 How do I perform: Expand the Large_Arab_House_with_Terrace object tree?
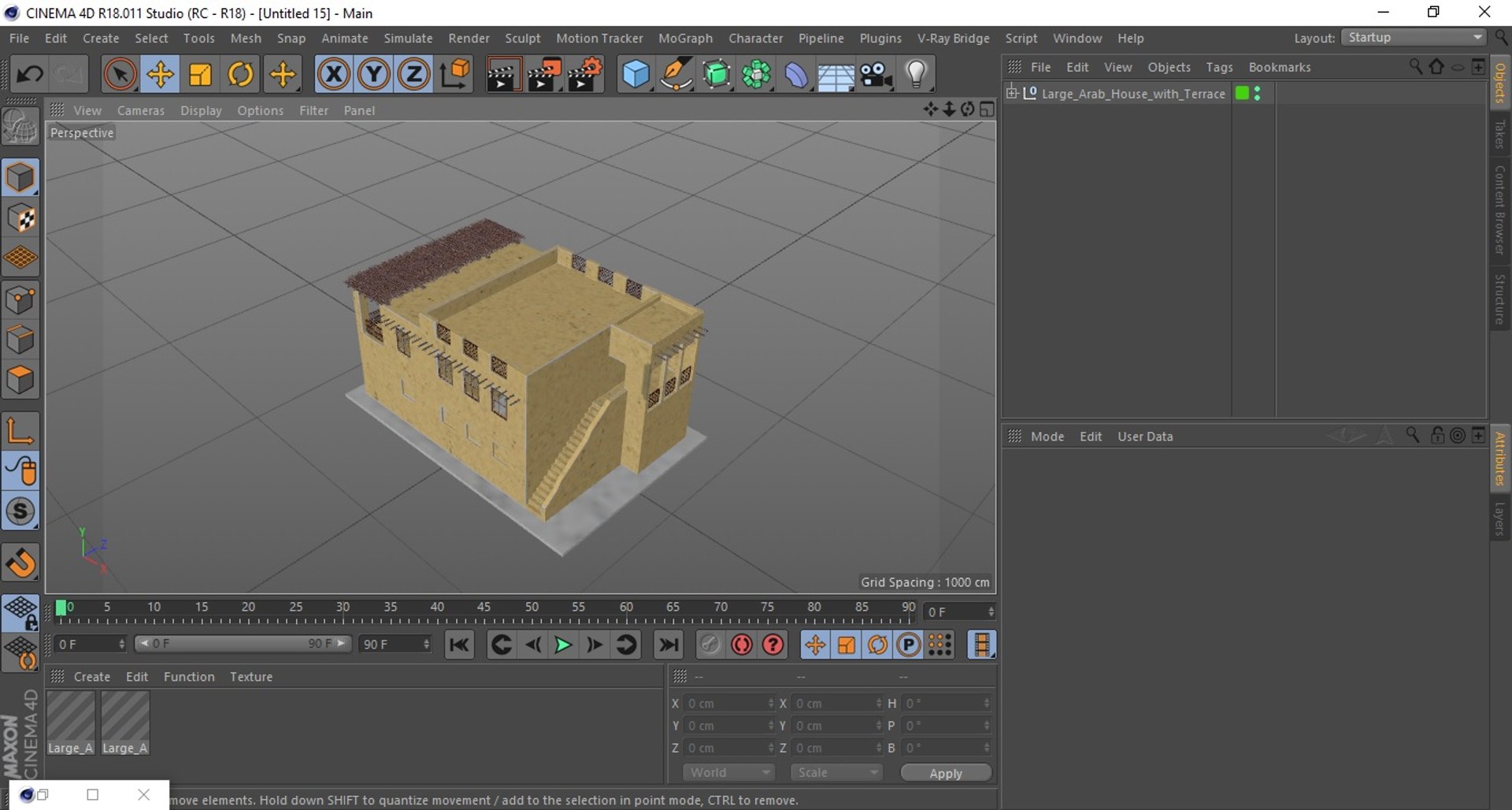coord(1012,93)
